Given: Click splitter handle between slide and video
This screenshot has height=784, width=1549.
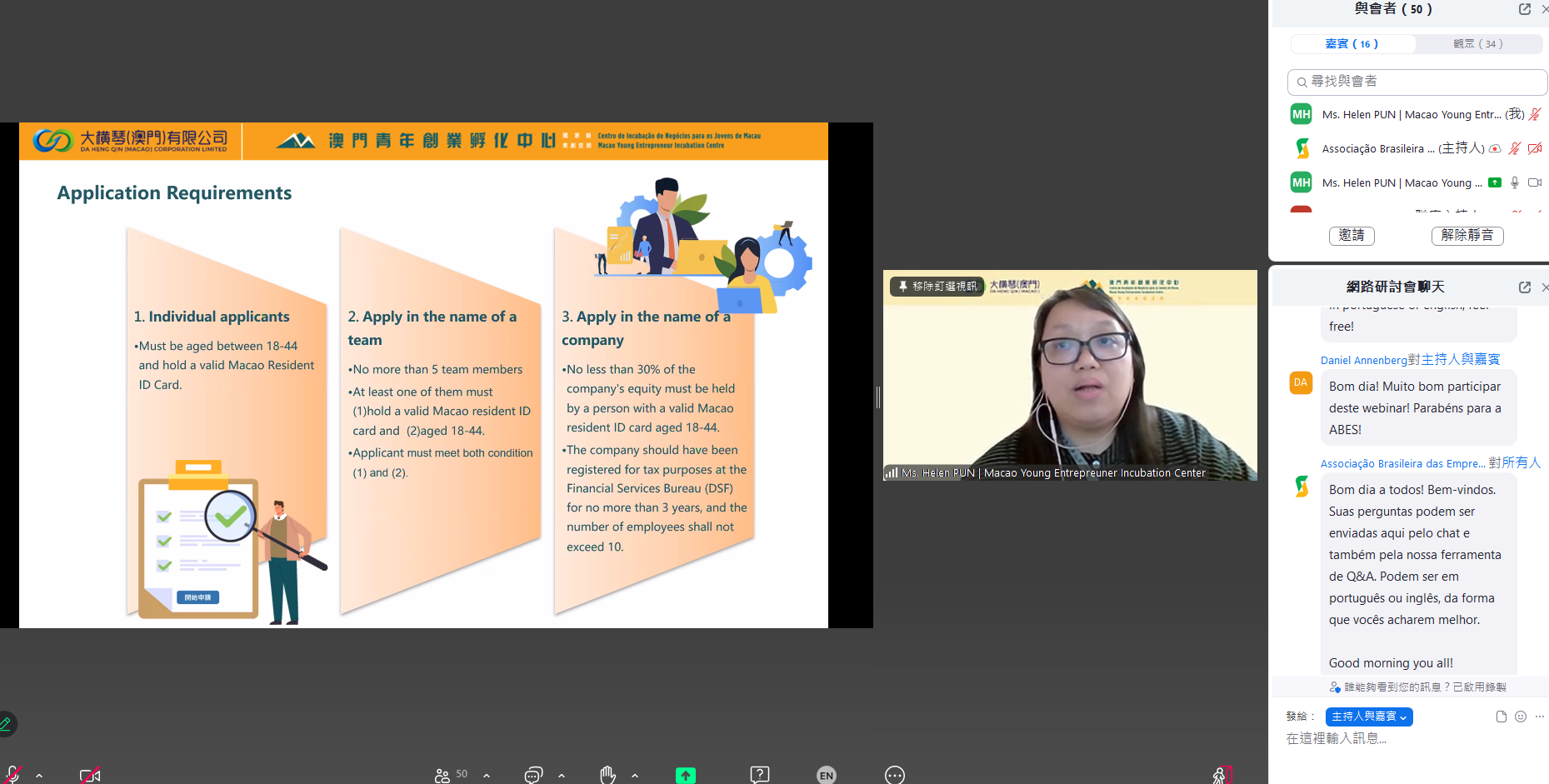Looking at the screenshot, I should point(878,397).
